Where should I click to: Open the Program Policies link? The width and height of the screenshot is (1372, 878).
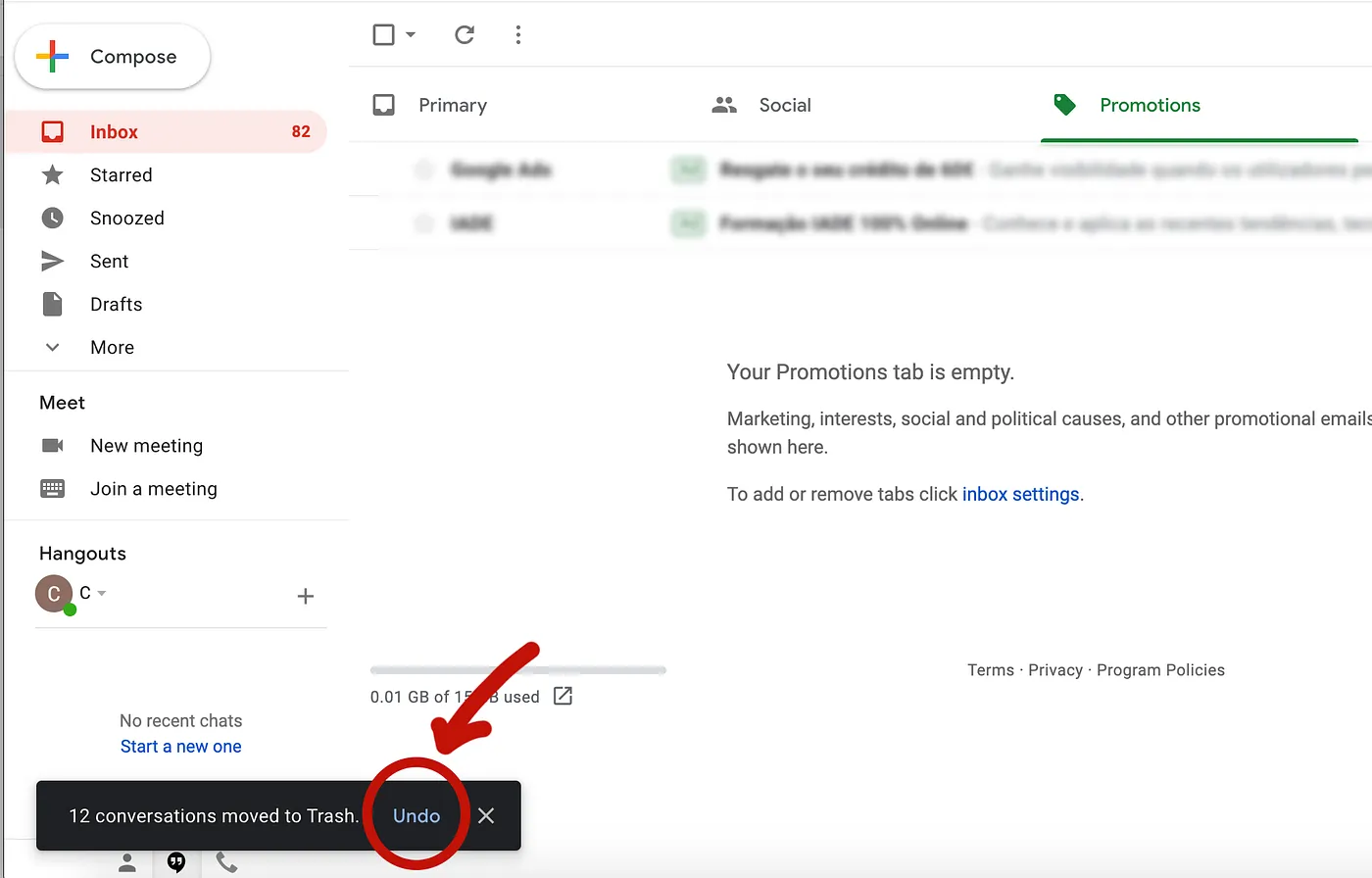point(1160,670)
